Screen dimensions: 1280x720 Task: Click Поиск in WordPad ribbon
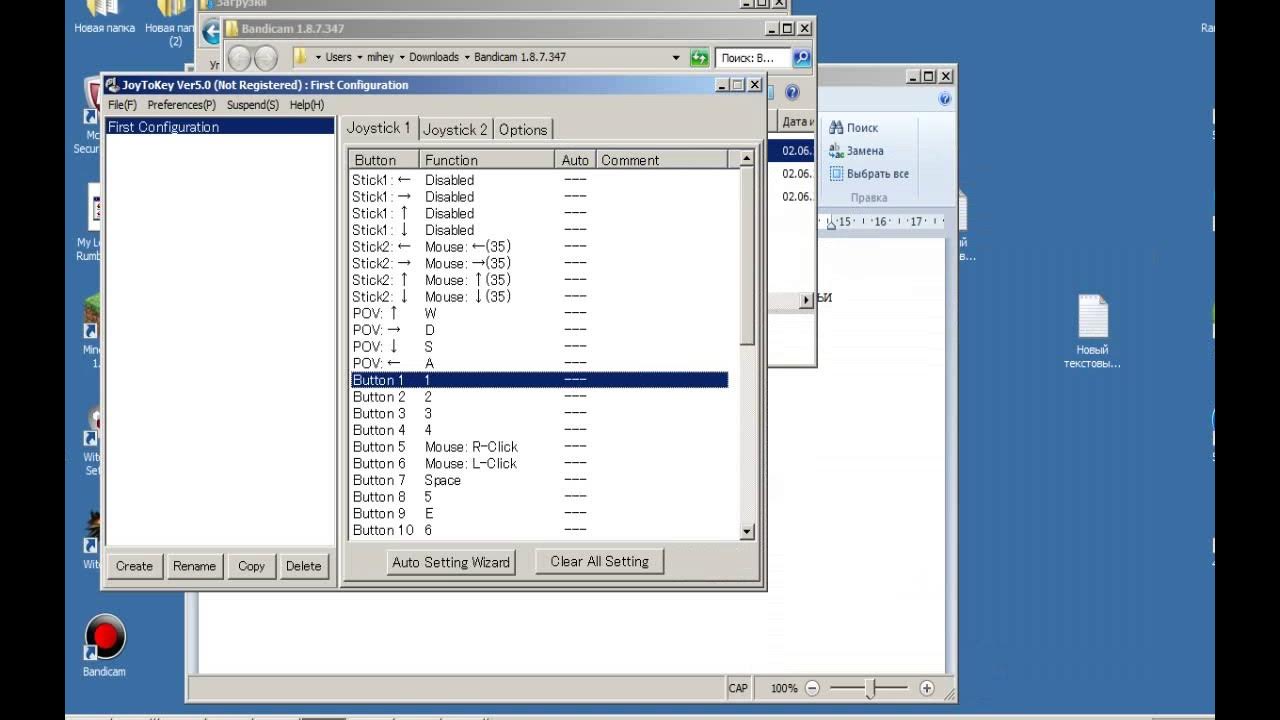[853, 128]
